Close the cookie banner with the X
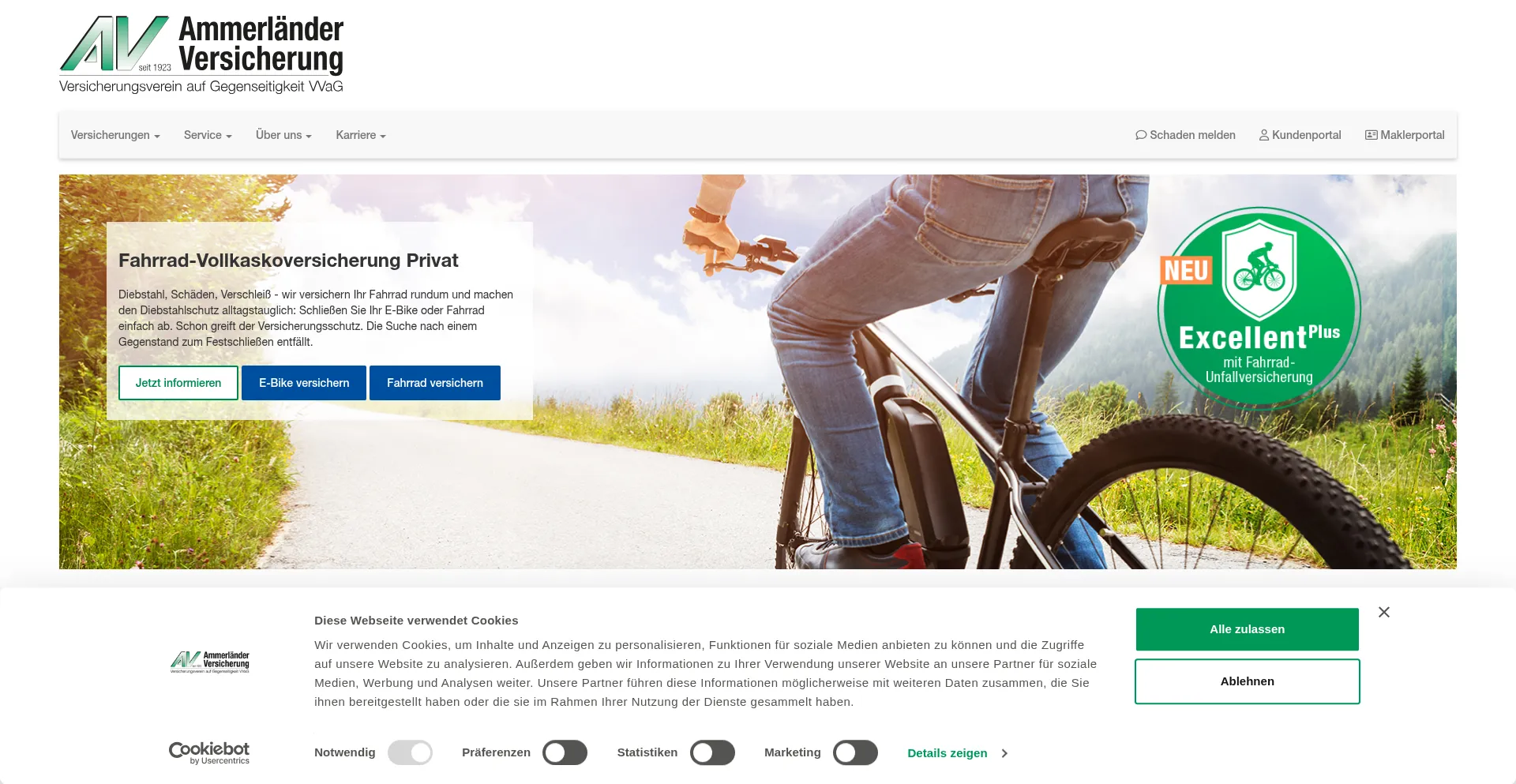The width and height of the screenshot is (1516, 784). (1384, 612)
